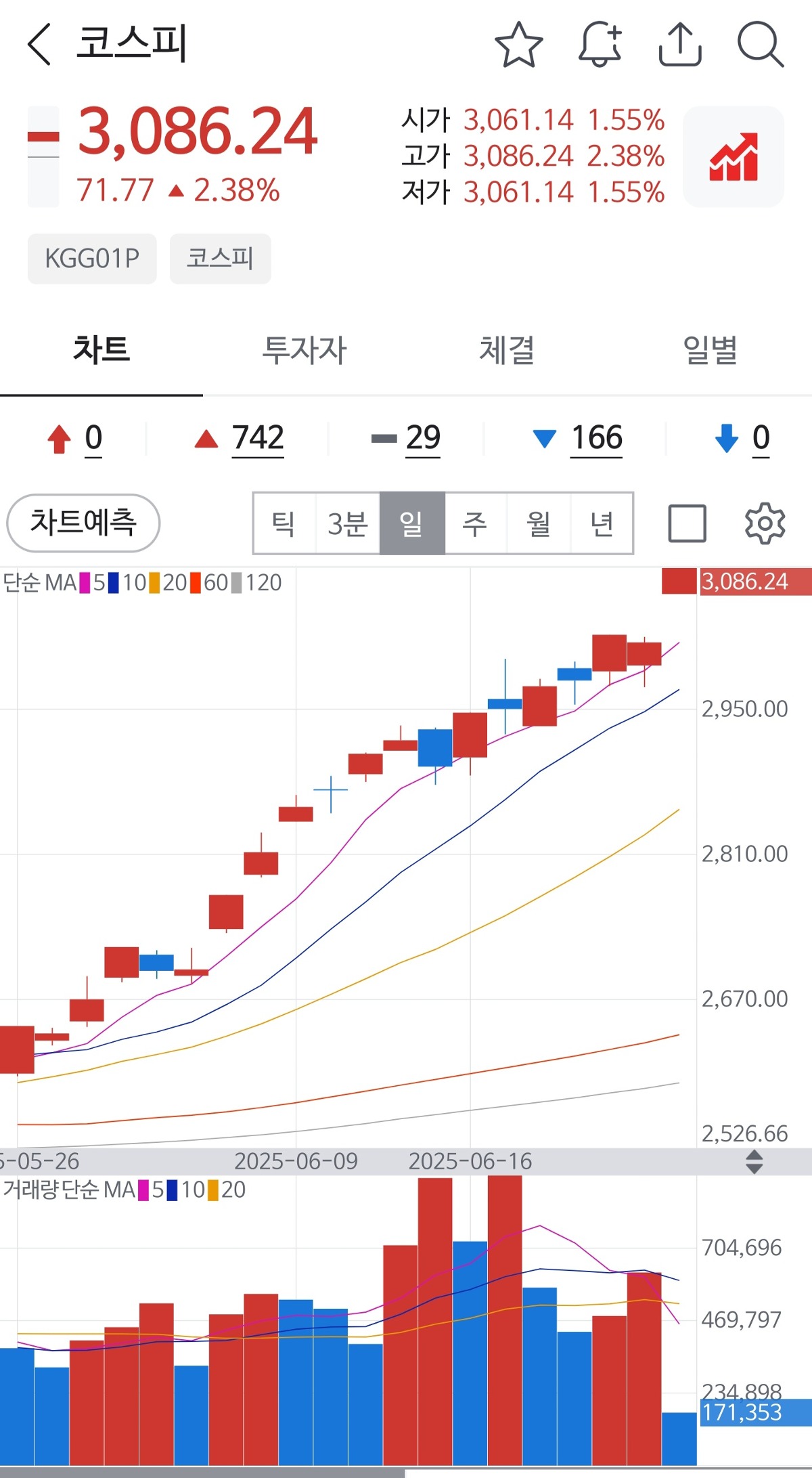Click the MA 5 magenta color swatch
The height and width of the screenshot is (1478, 812).
85,583
